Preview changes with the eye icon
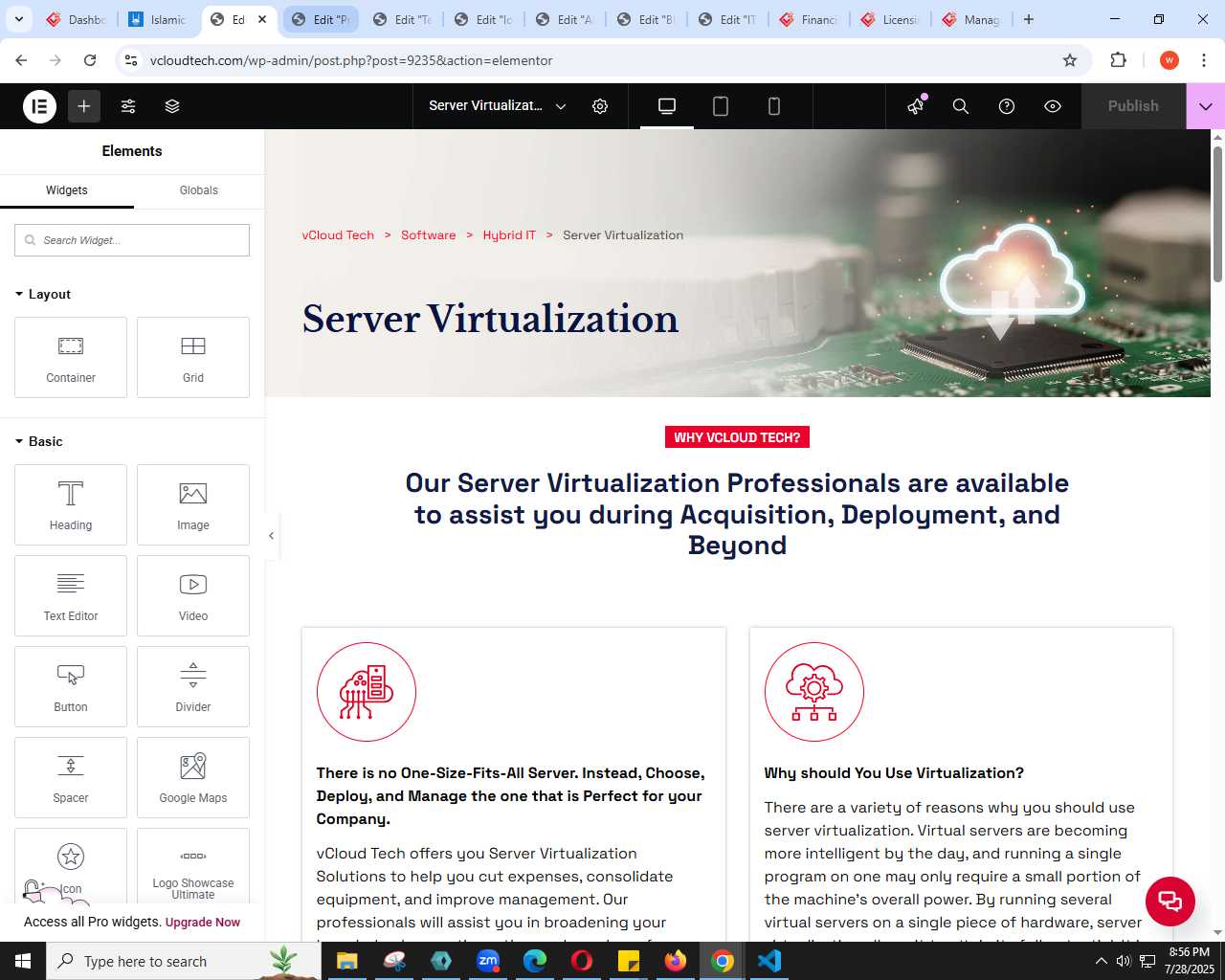The image size is (1225, 980). coord(1053,106)
